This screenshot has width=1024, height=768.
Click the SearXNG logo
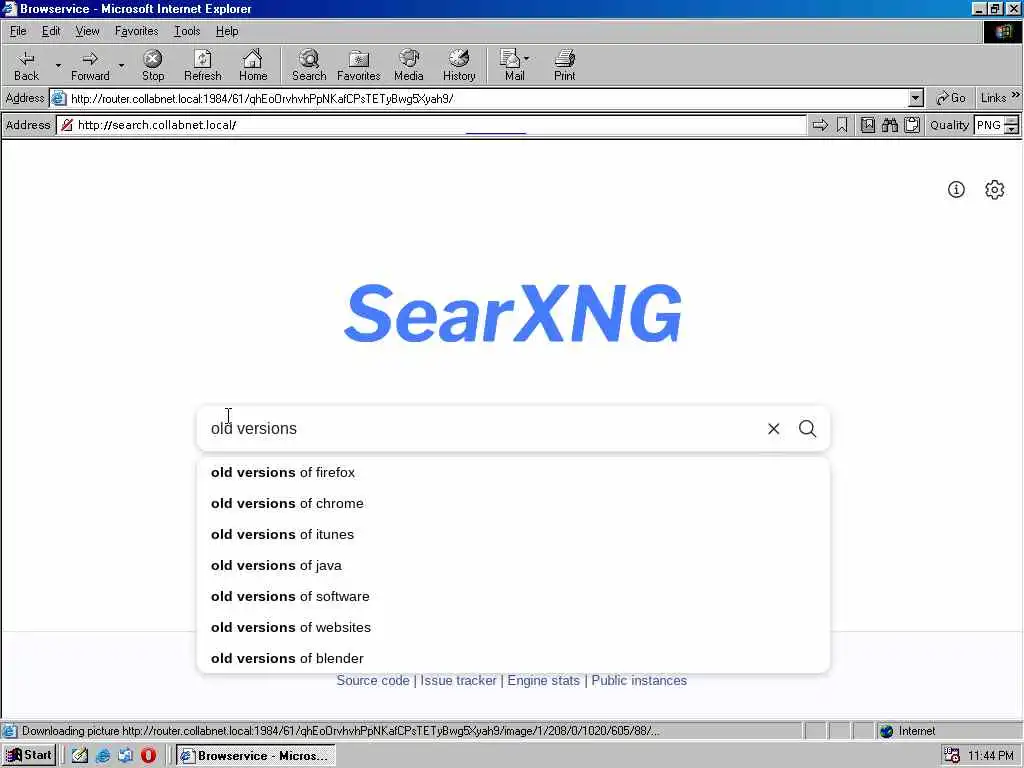point(513,313)
